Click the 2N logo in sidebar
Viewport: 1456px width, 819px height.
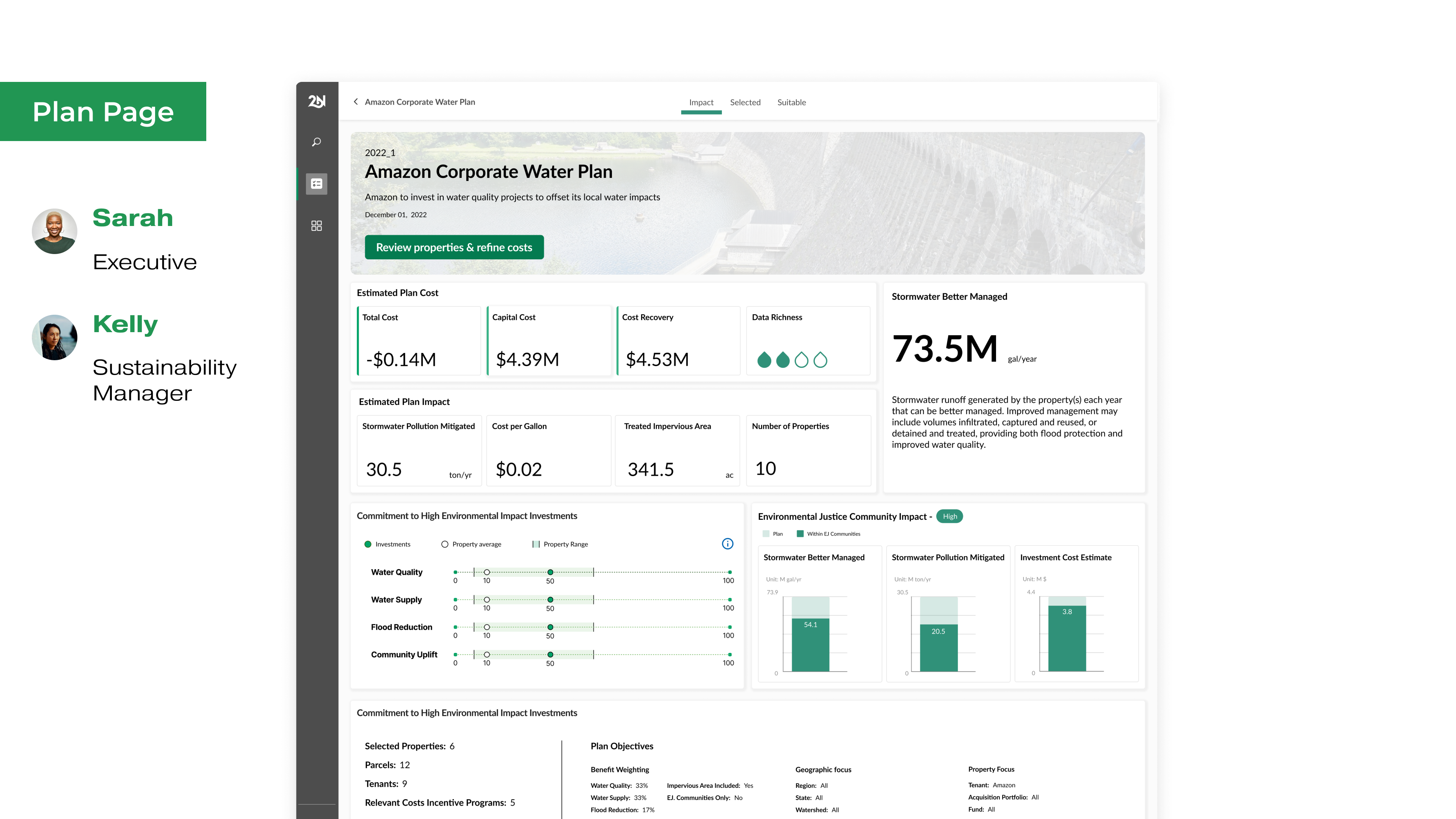pyautogui.click(x=317, y=101)
